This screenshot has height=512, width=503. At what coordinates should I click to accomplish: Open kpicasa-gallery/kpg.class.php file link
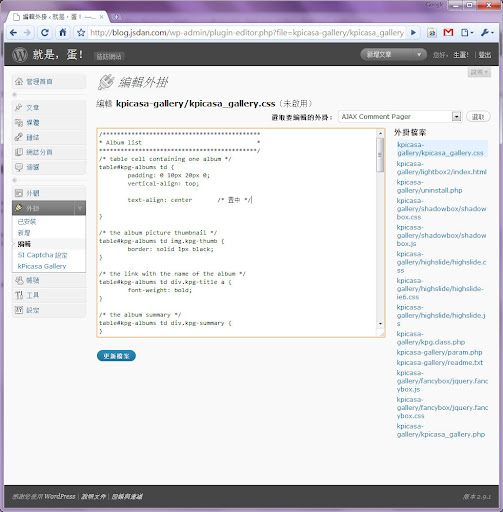tap(431, 338)
